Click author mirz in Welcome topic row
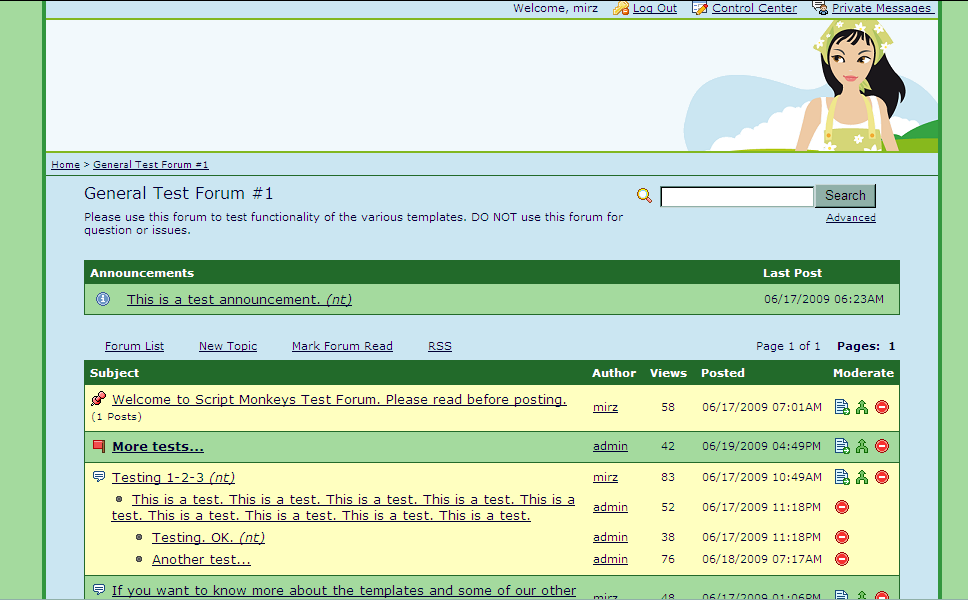 [x=605, y=407]
